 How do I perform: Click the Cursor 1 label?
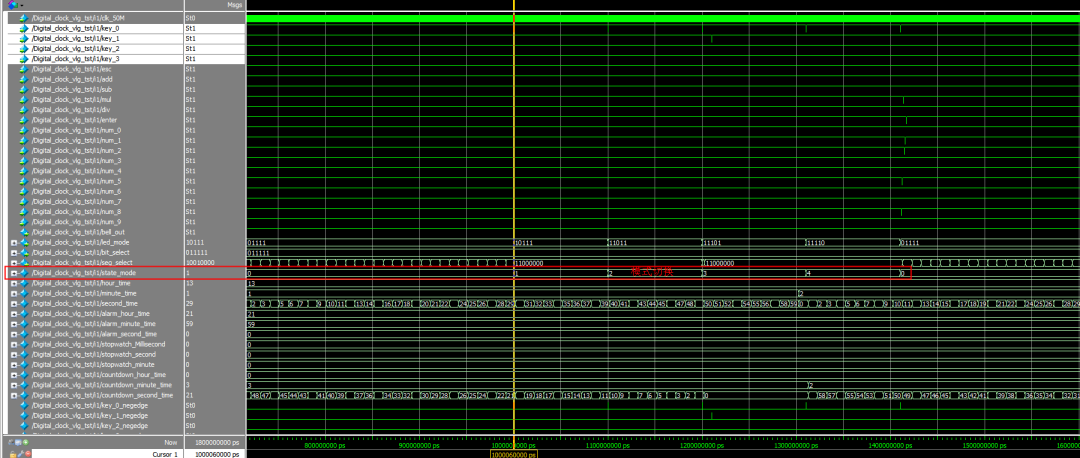(x=165, y=454)
